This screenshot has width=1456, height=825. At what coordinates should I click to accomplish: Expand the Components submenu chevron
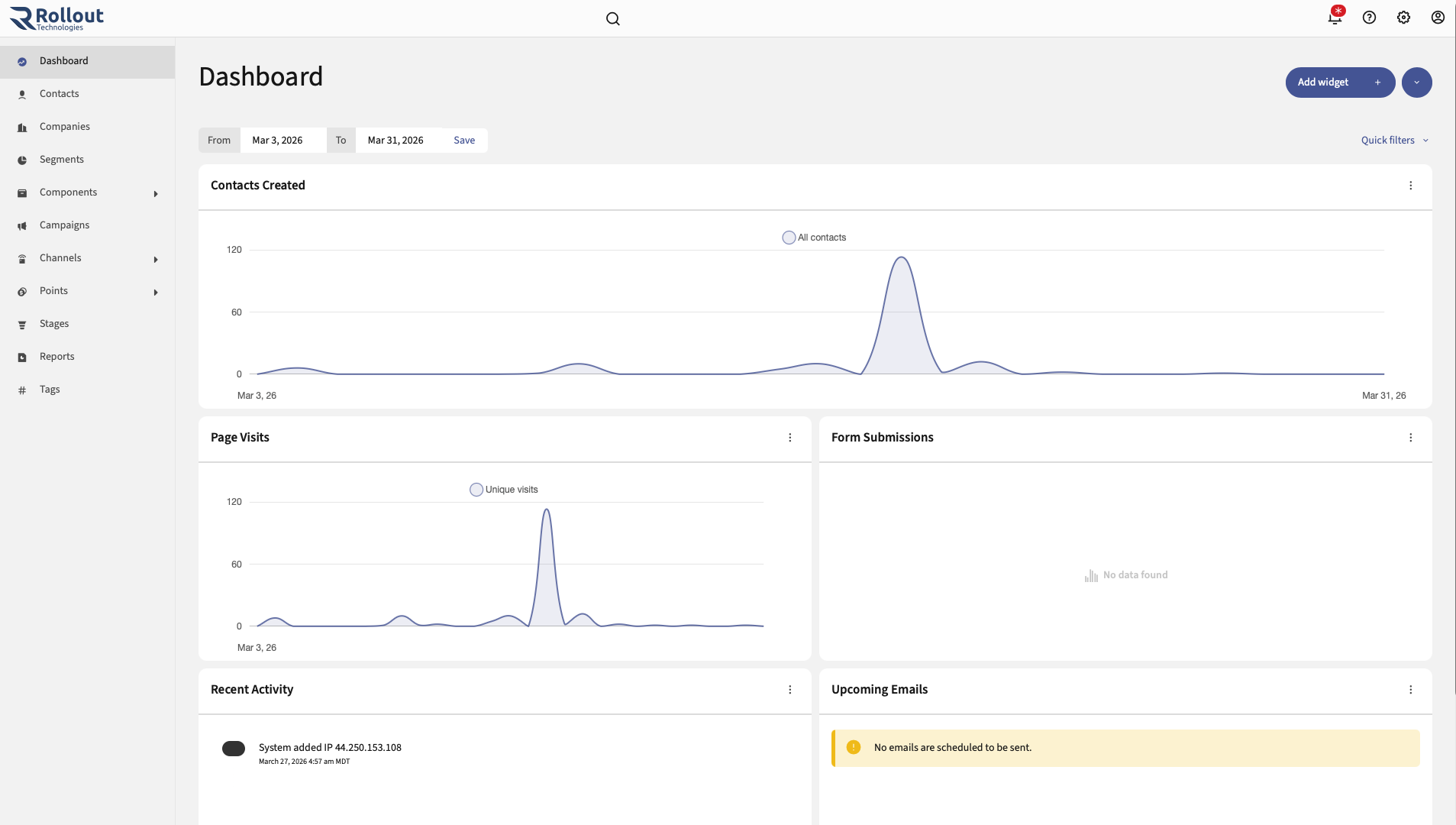(156, 193)
